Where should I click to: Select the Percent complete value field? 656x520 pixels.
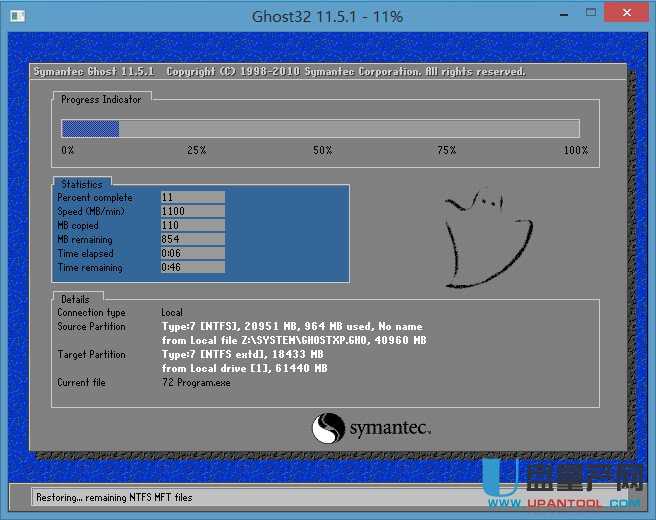coord(192,198)
